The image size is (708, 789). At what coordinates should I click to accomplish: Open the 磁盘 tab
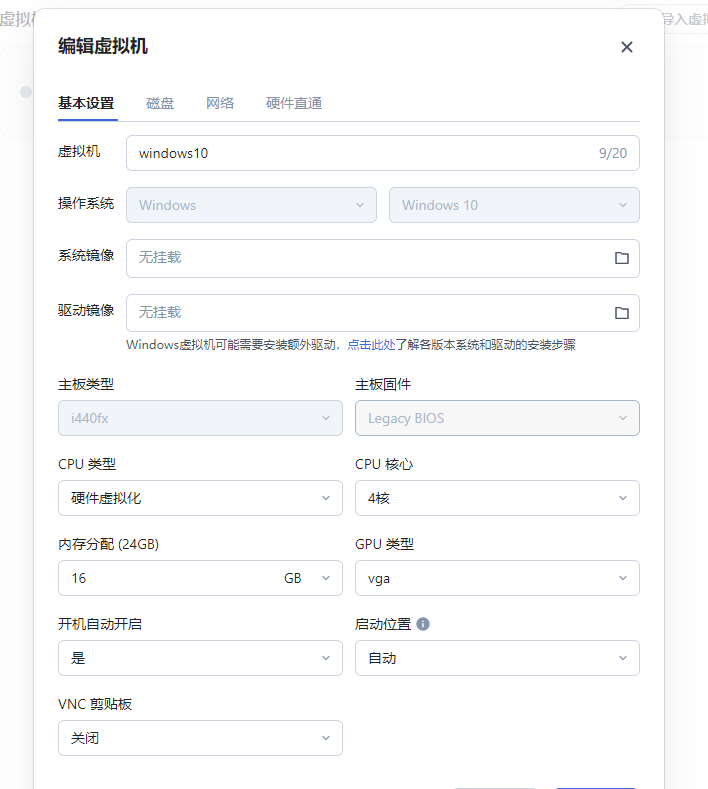coord(160,103)
